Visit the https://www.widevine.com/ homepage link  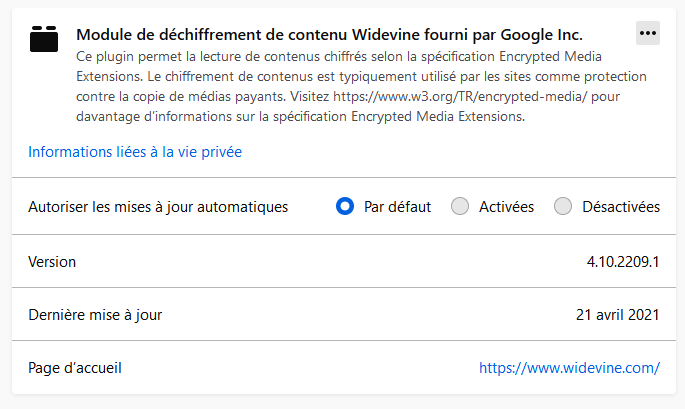click(569, 368)
